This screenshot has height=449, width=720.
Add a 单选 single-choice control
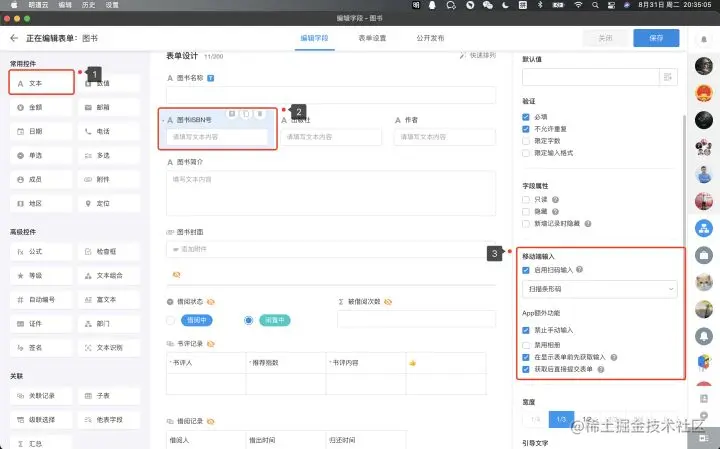(x=41, y=156)
